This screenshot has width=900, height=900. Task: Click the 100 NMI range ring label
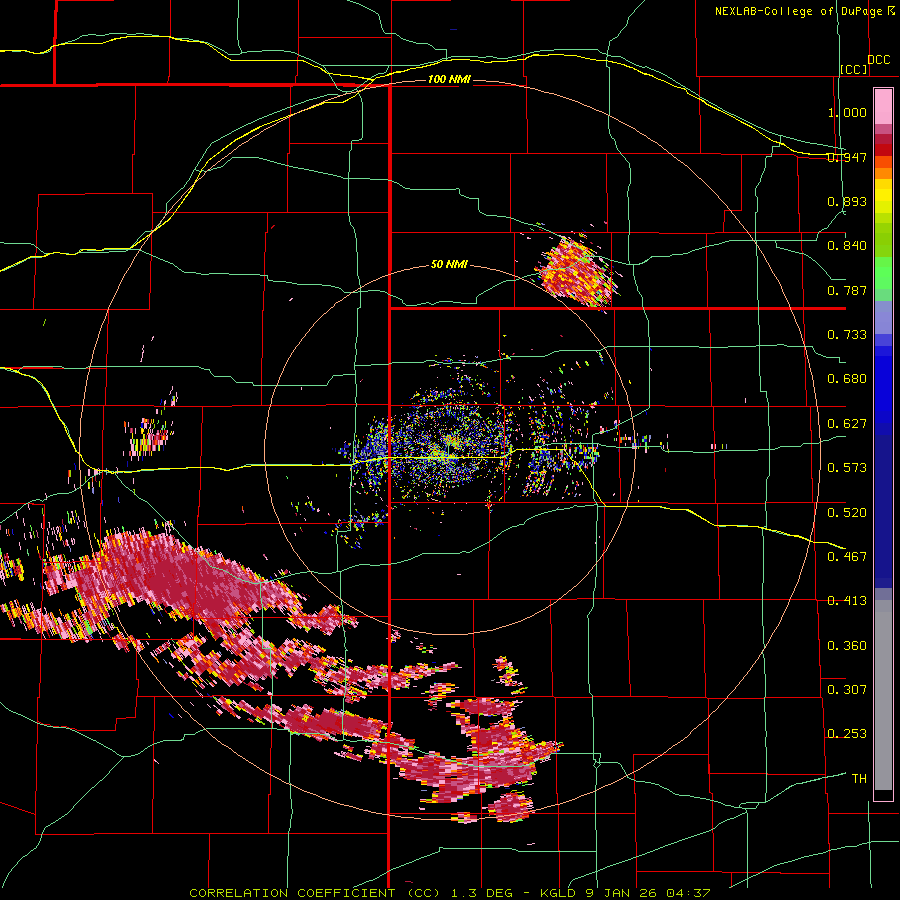click(449, 79)
